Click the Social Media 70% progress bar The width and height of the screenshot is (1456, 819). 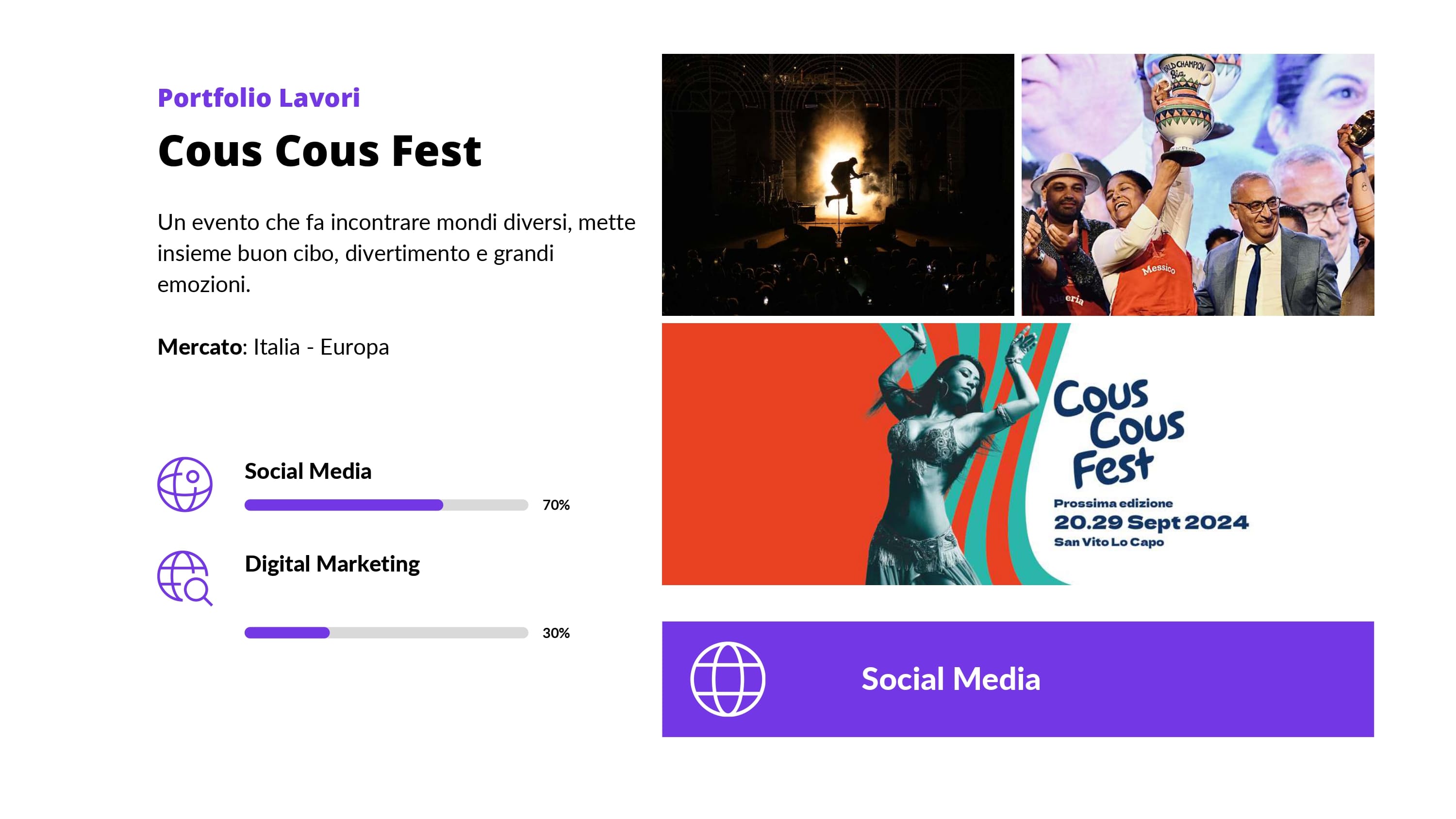click(386, 505)
